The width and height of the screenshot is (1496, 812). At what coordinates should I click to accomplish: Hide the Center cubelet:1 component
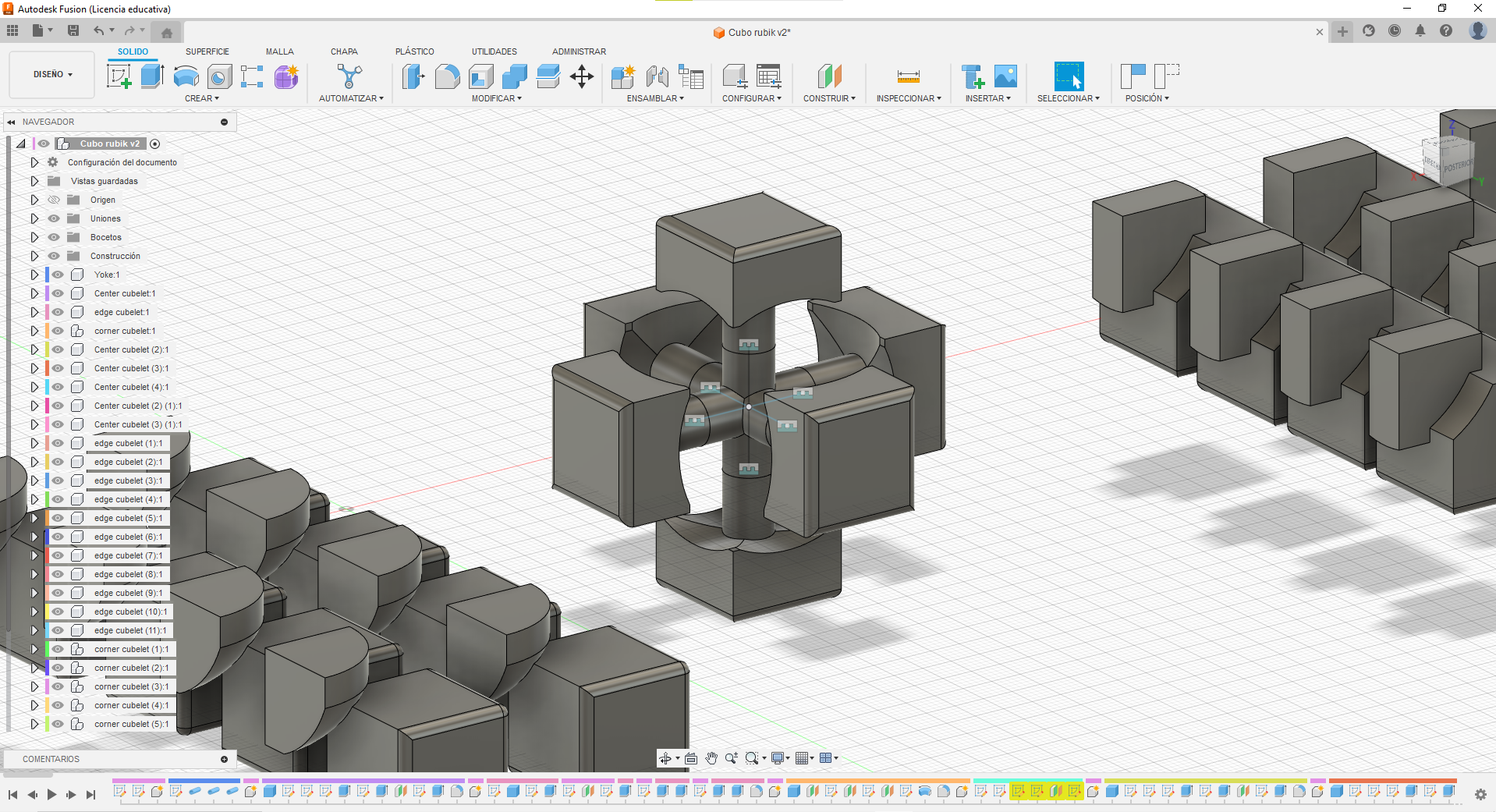[58, 293]
